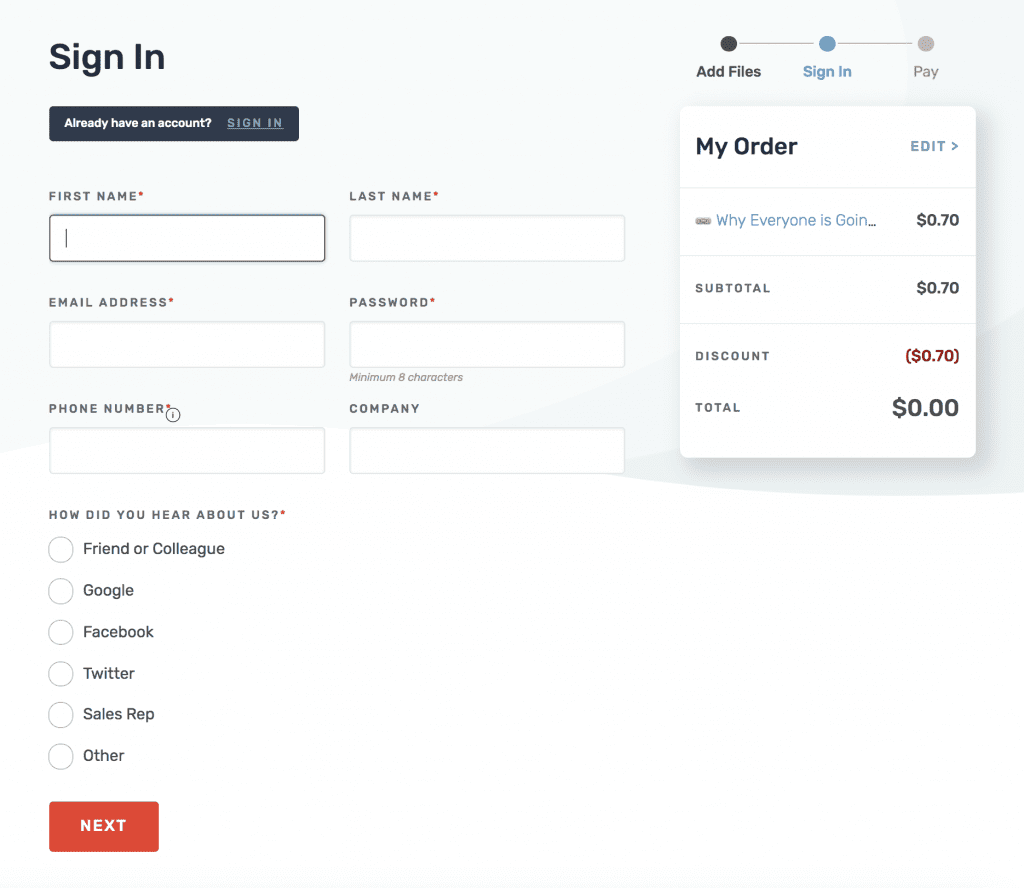Choose Facebook as referral source
The image size is (1024, 888).
[61, 632]
